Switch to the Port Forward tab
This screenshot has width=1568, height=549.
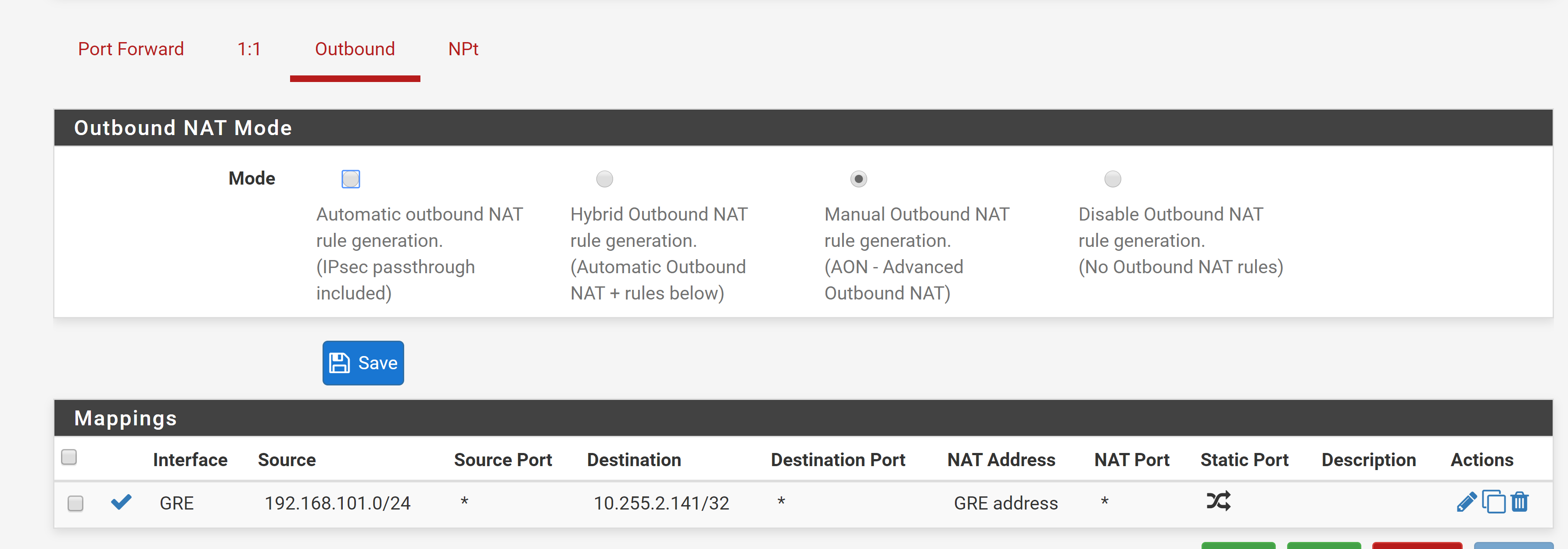(x=131, y=49)
